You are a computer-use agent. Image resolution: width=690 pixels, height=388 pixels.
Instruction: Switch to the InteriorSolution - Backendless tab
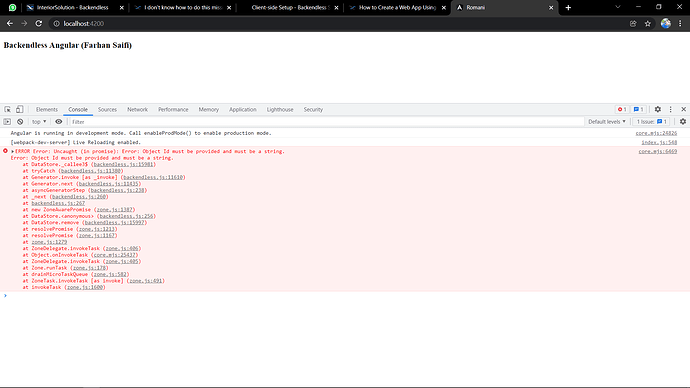[x=73, y=7]
